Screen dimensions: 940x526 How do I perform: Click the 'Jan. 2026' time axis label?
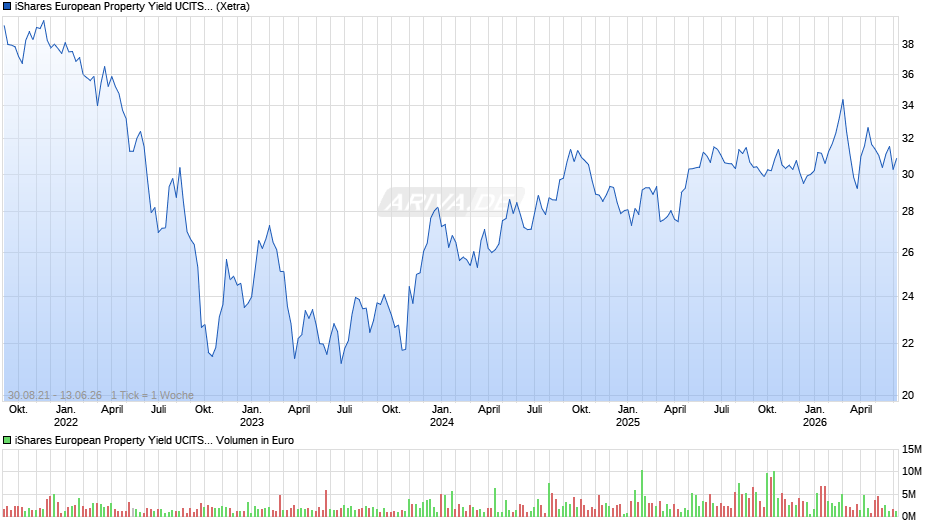[x=815, y=416]
